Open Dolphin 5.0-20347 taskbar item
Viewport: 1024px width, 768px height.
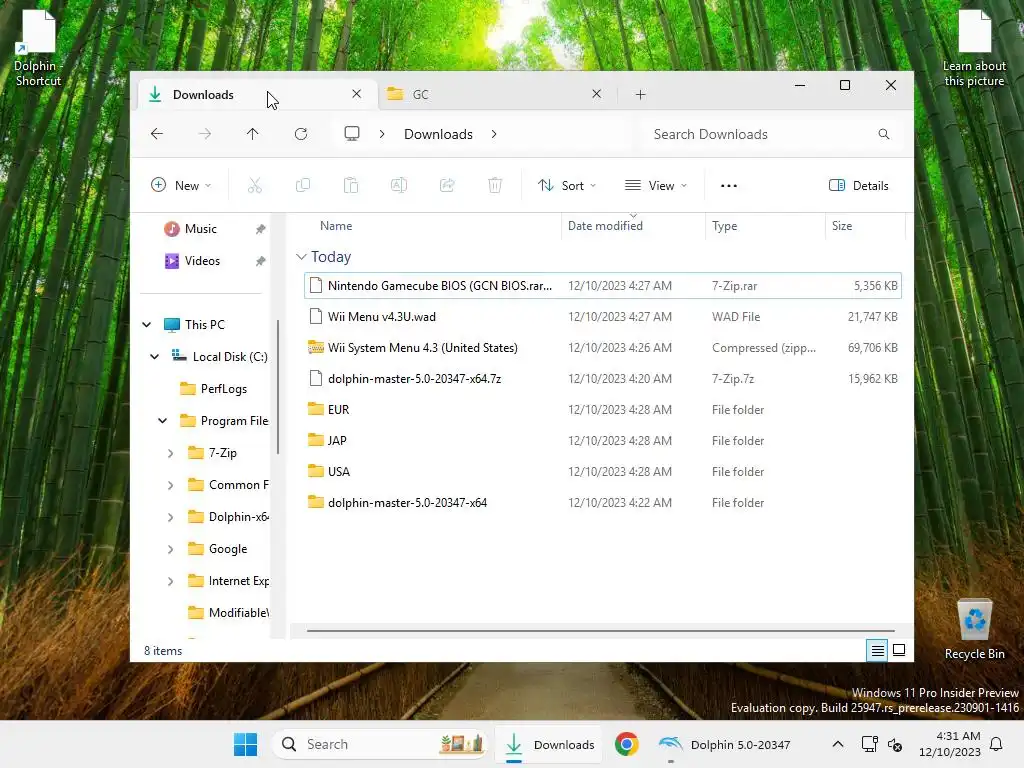click(x=725, y=744)
